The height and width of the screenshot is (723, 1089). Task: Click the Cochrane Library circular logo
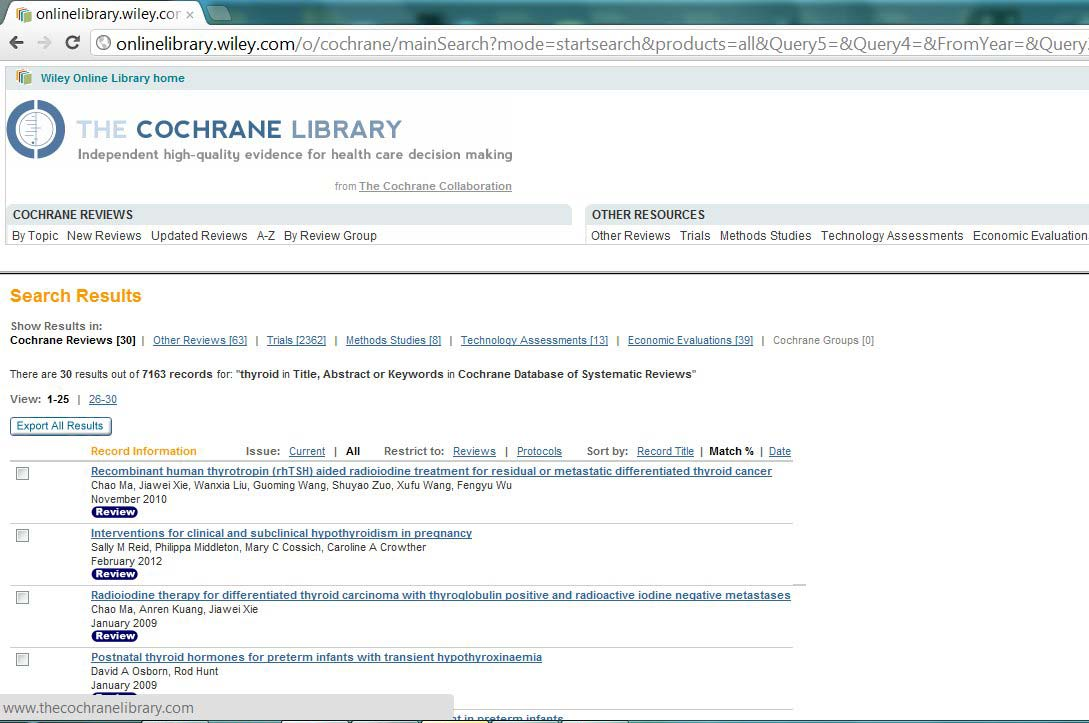35,129
